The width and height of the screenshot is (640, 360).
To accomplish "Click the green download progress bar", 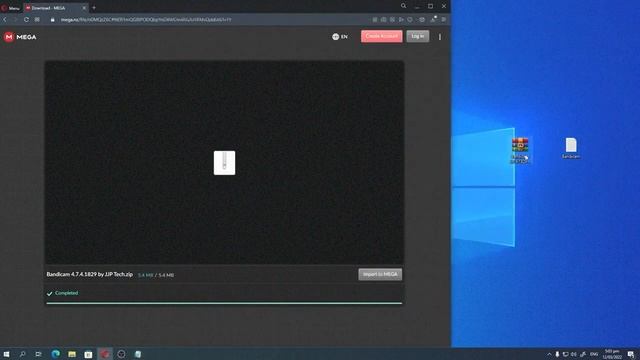I will [x=224, y=303].
